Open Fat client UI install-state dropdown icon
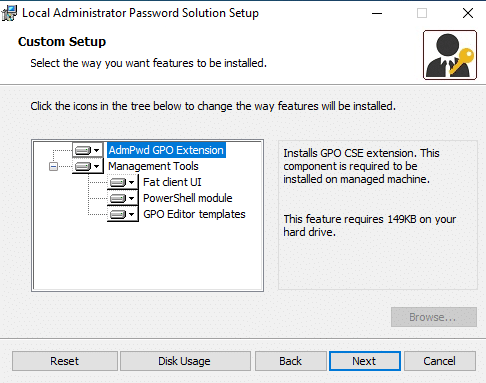The image size is (486, 383). pos(123,182)
